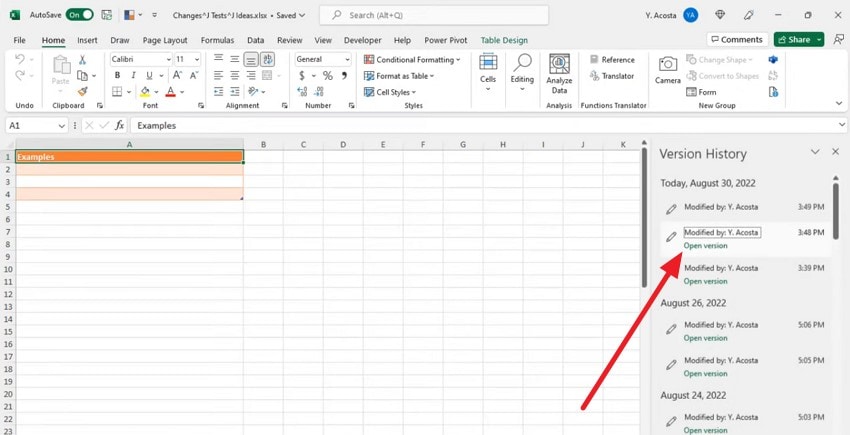
Task: Apply the yellow fill color
Action: (x=145, y=92)
